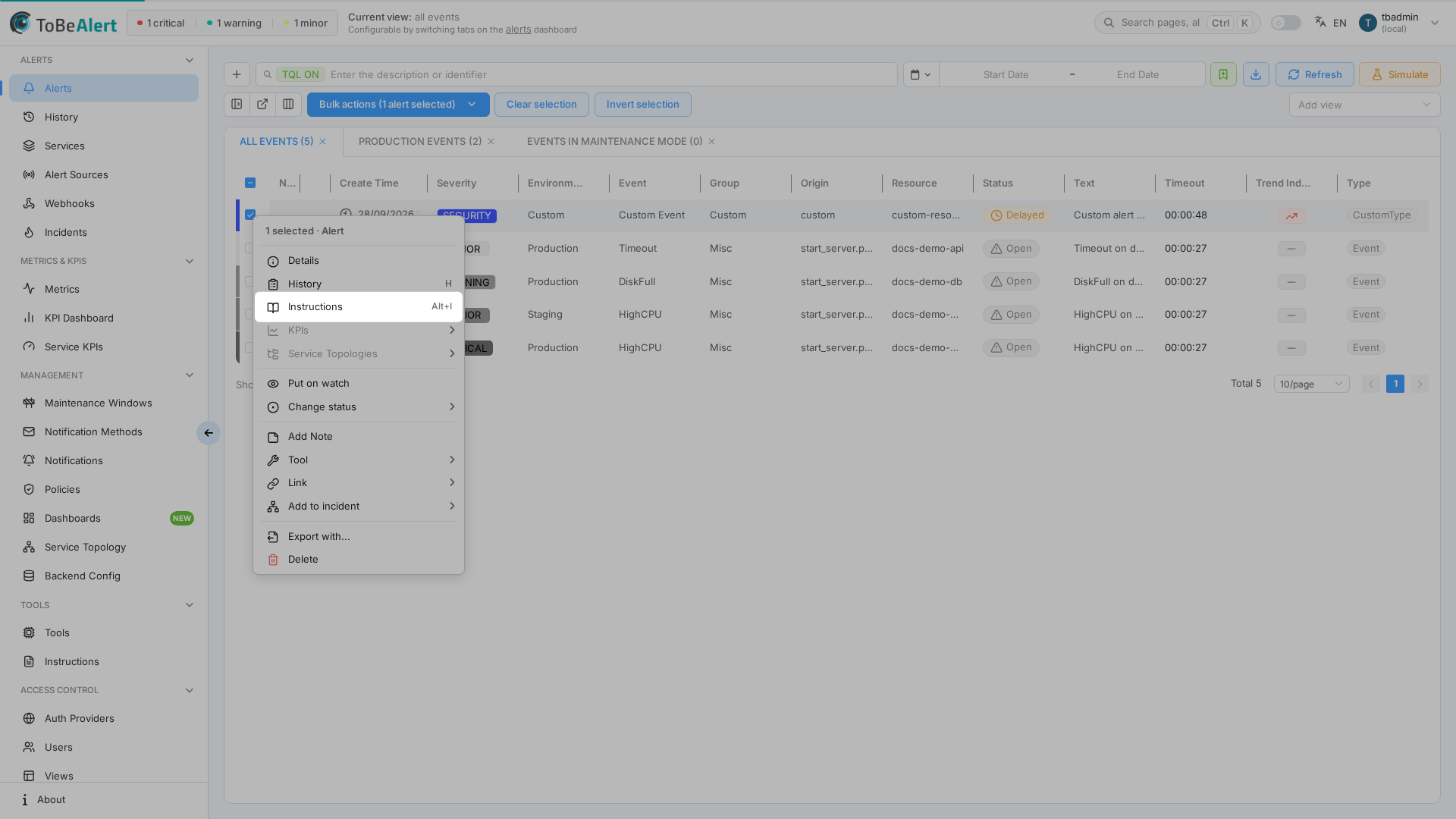The height and width of the screenshot is (819, 1456).
Task: Open the Add view dropdown
Action: coord(1364,105)
